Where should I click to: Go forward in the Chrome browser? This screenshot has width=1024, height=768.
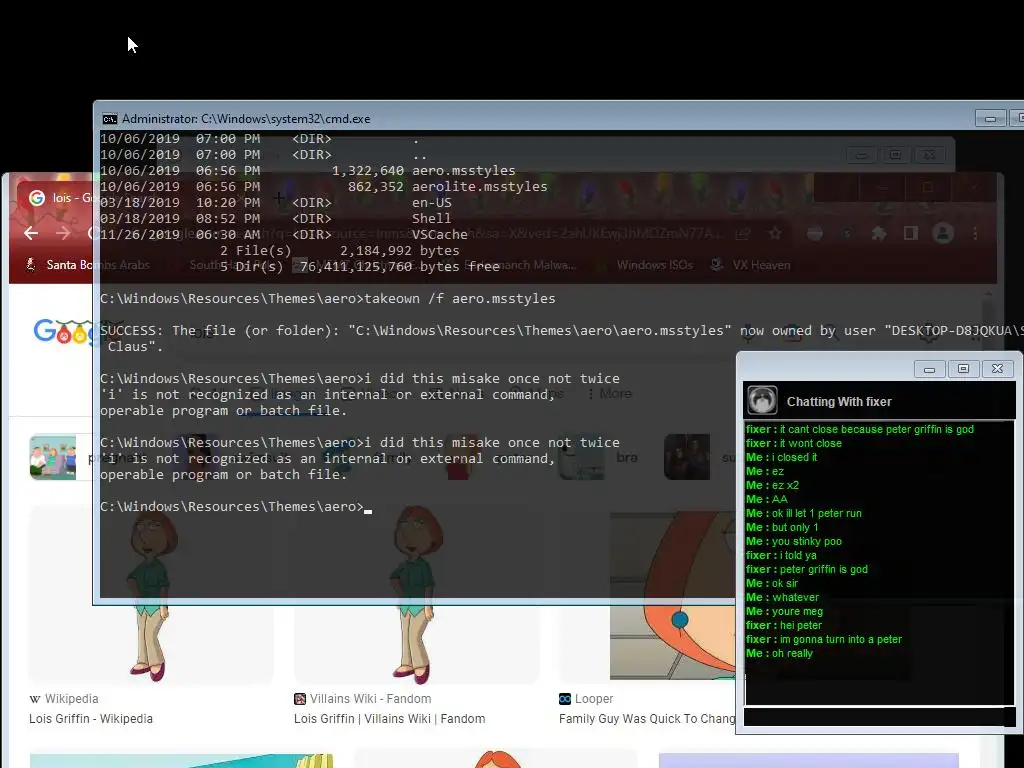63,233
